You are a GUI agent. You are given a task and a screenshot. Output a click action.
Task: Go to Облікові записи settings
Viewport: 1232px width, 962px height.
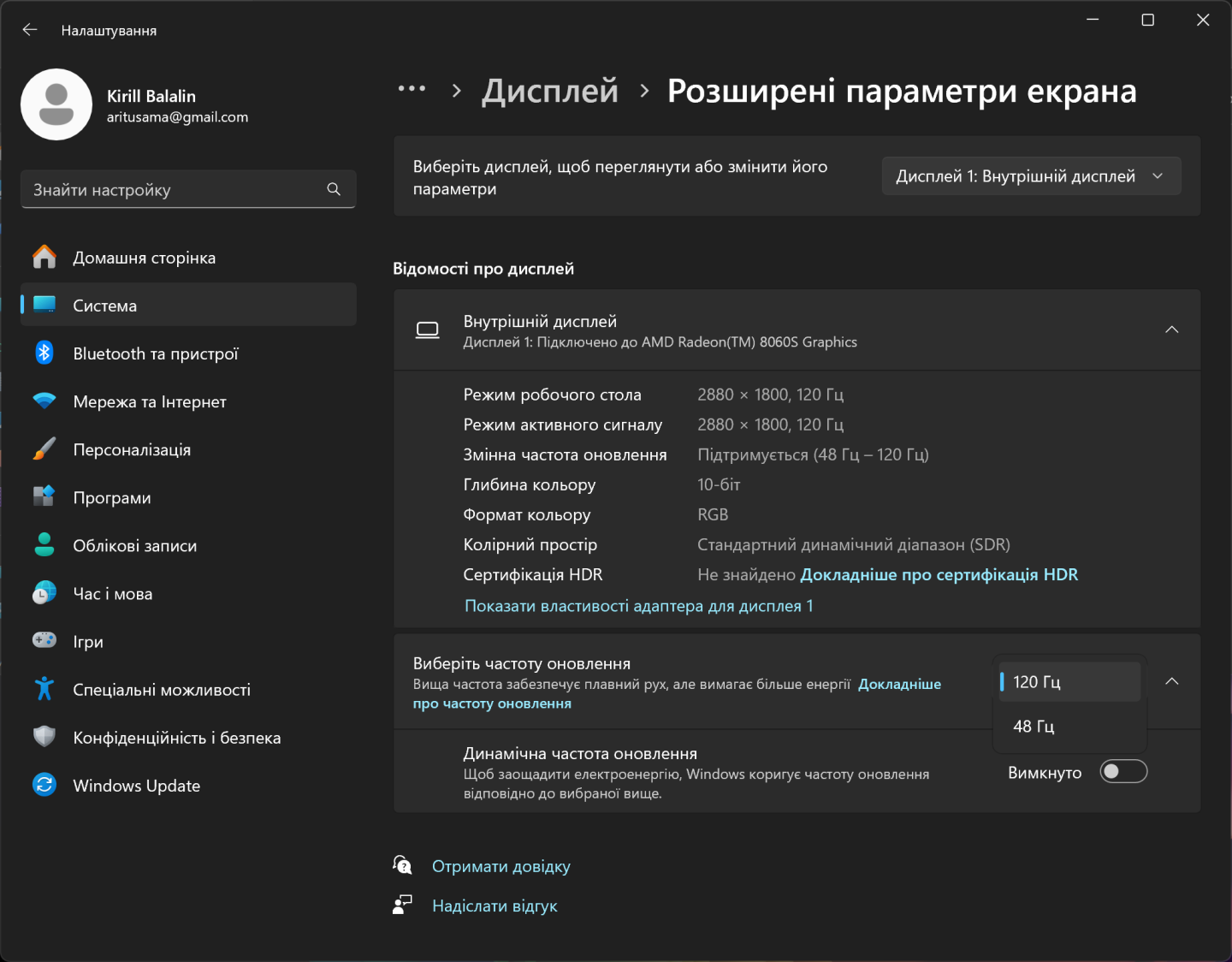click(x=135, y=545)
